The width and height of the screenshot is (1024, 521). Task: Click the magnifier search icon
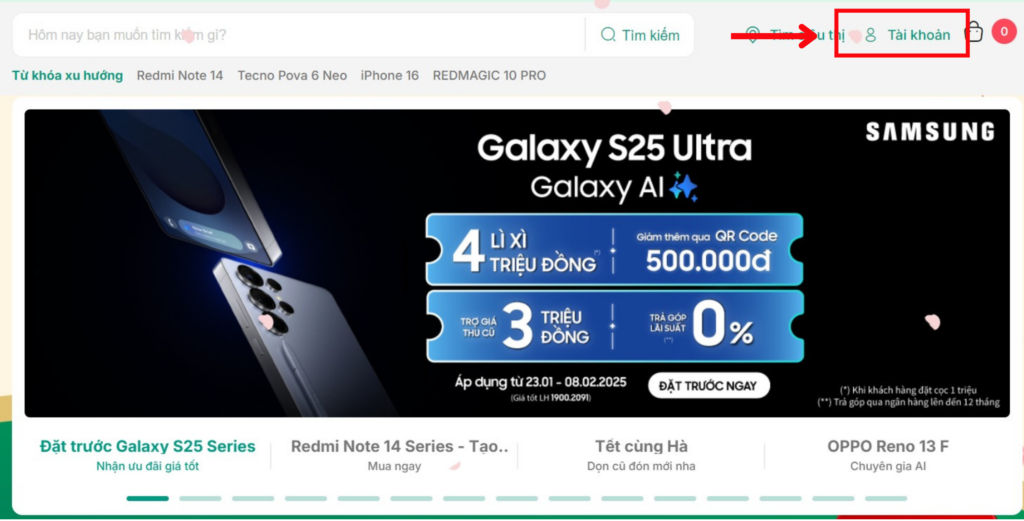click(608, 35)
